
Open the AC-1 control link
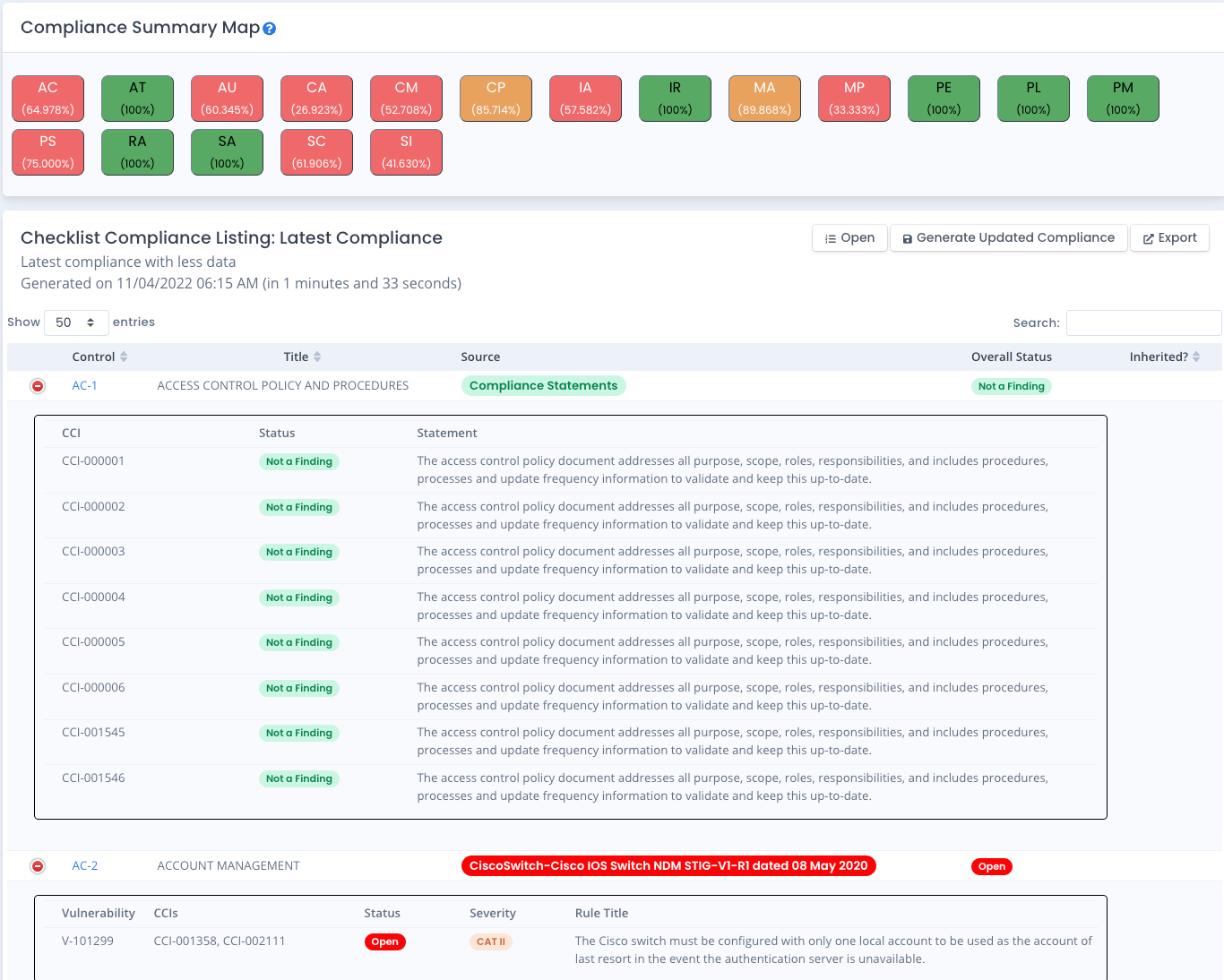click(x=84, y=386)
